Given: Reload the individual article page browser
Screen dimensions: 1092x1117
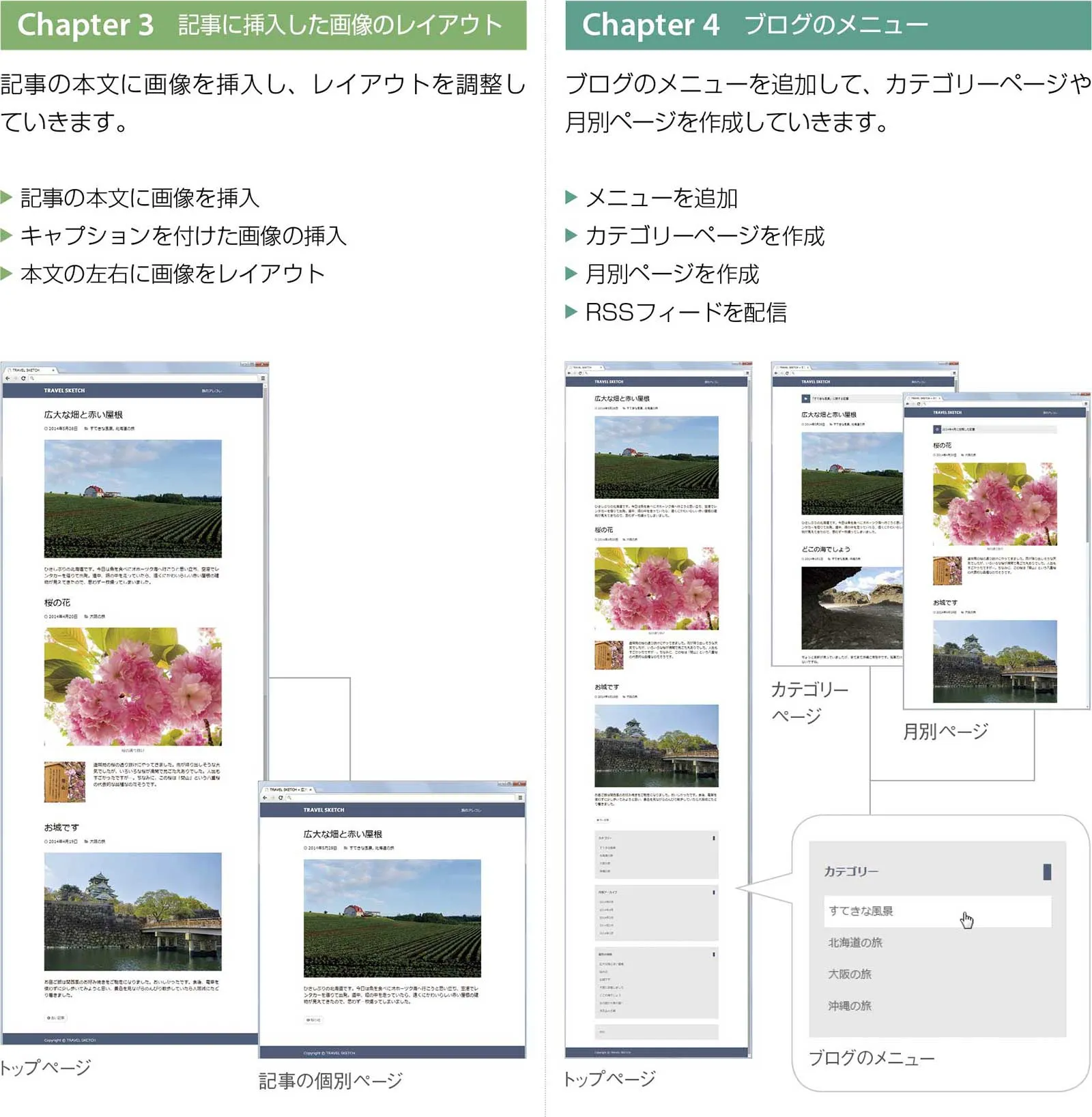Looking at the screenshot, I should 281,798.
